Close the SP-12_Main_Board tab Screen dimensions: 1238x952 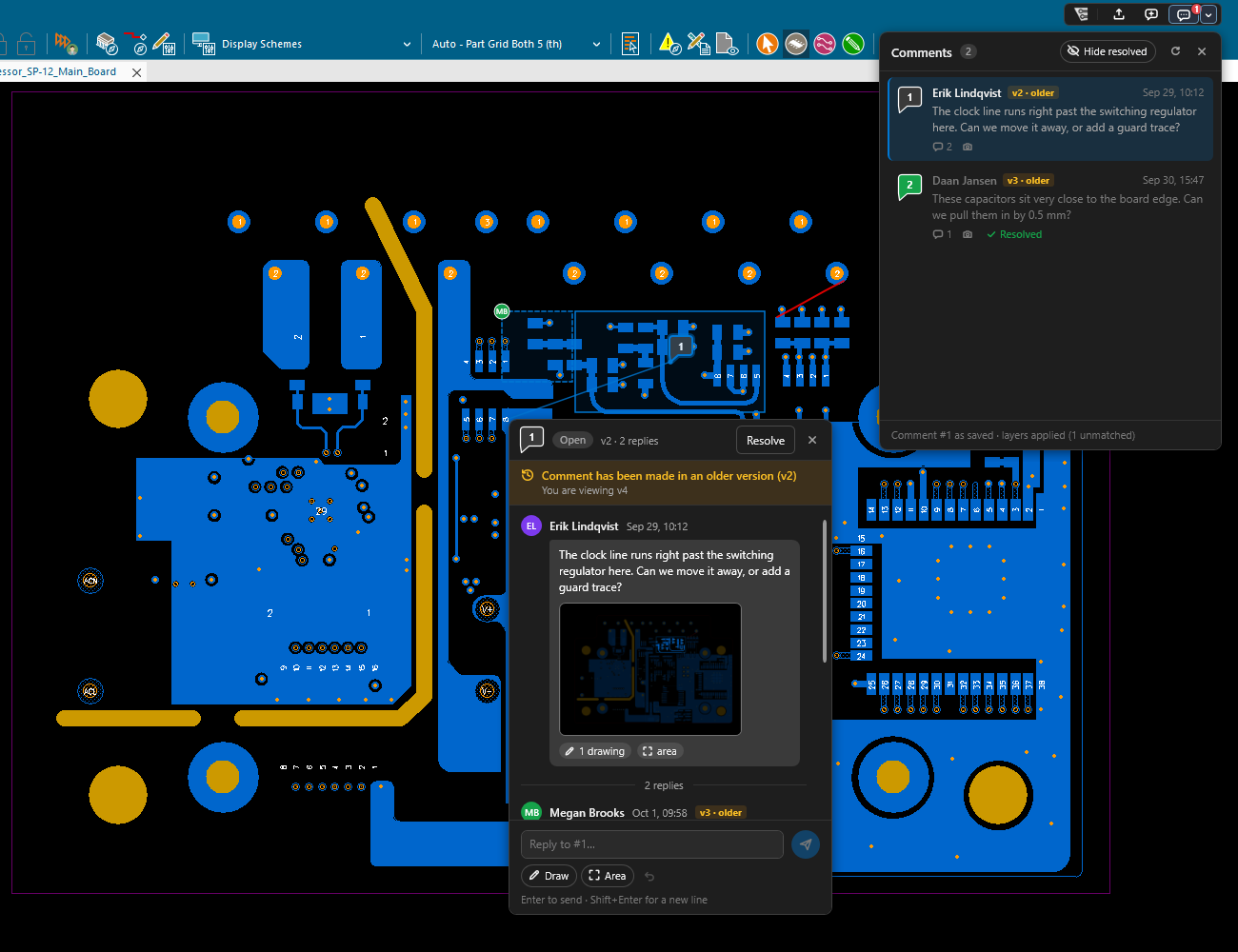coord(137,72)
